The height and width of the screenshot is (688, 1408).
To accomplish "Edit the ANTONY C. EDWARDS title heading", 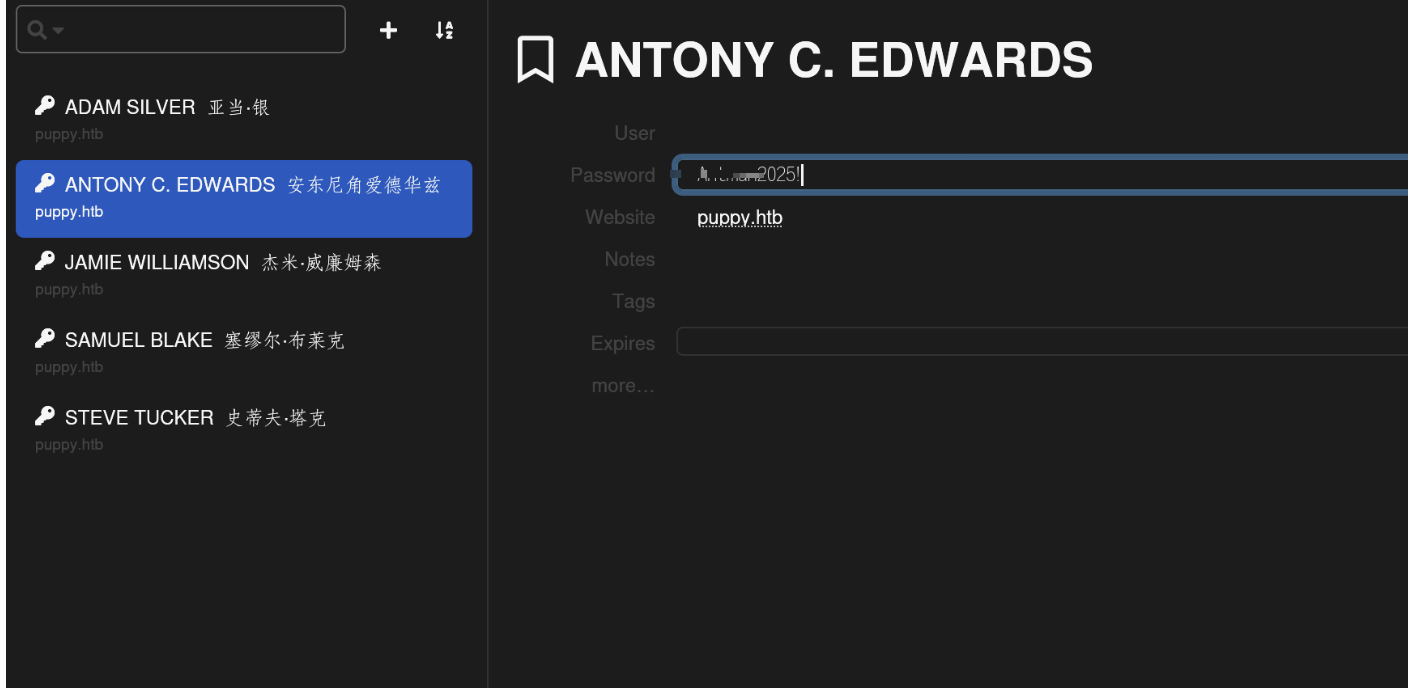I will click(833, 60).
